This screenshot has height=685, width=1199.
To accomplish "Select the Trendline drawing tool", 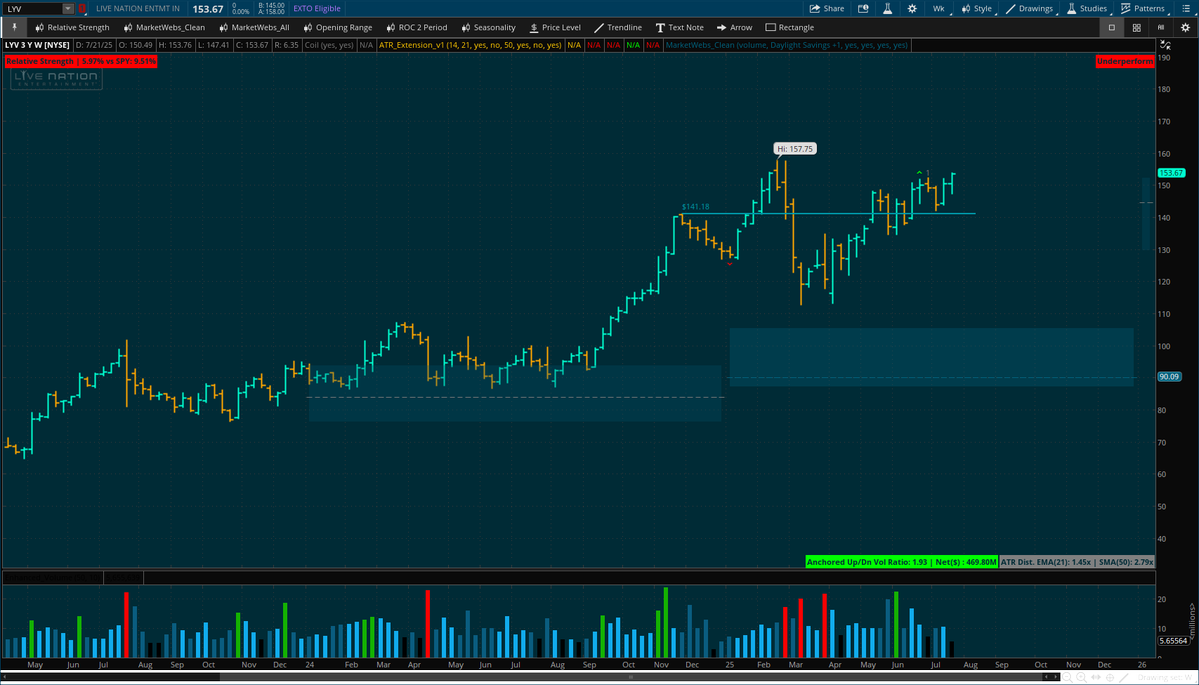I will pyautogui.click(x=617, y=28).
